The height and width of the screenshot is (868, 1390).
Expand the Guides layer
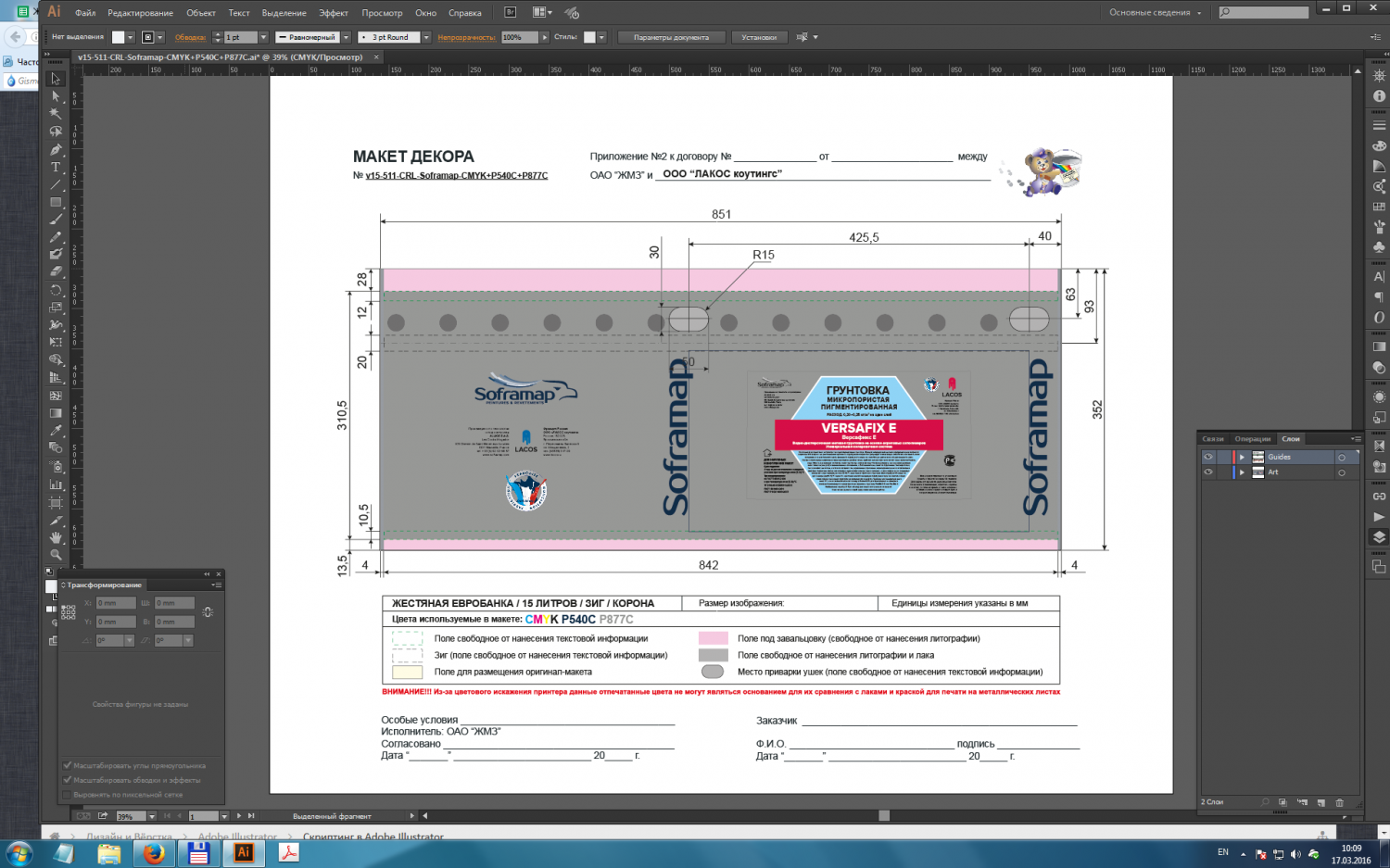click(x=1242, y=457)
